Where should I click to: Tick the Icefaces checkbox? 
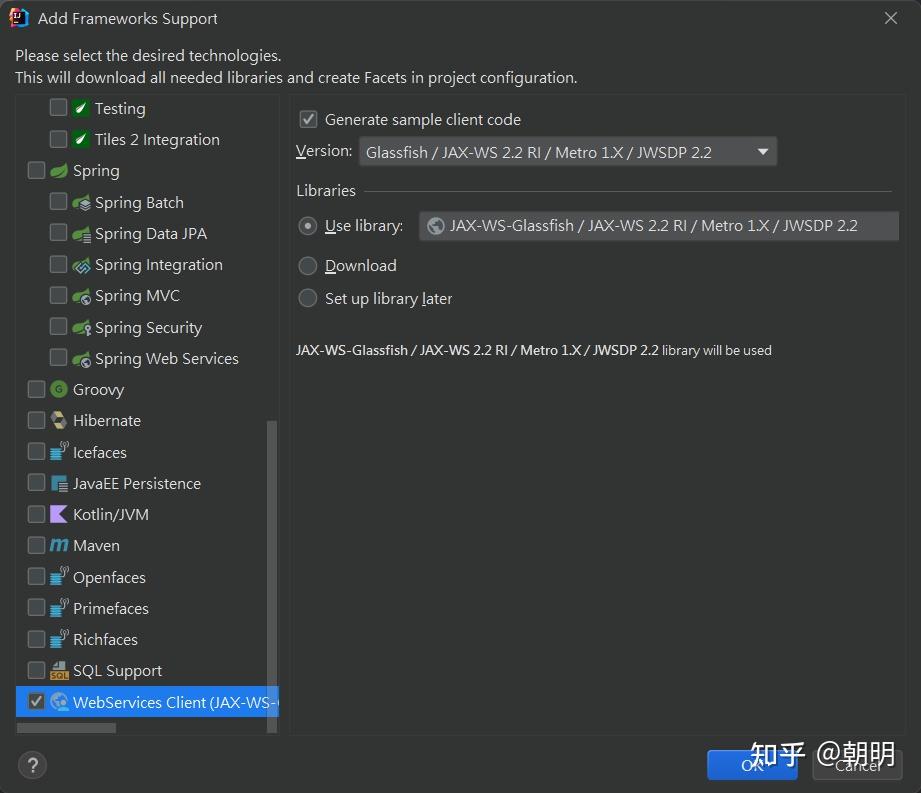[36, 451]
